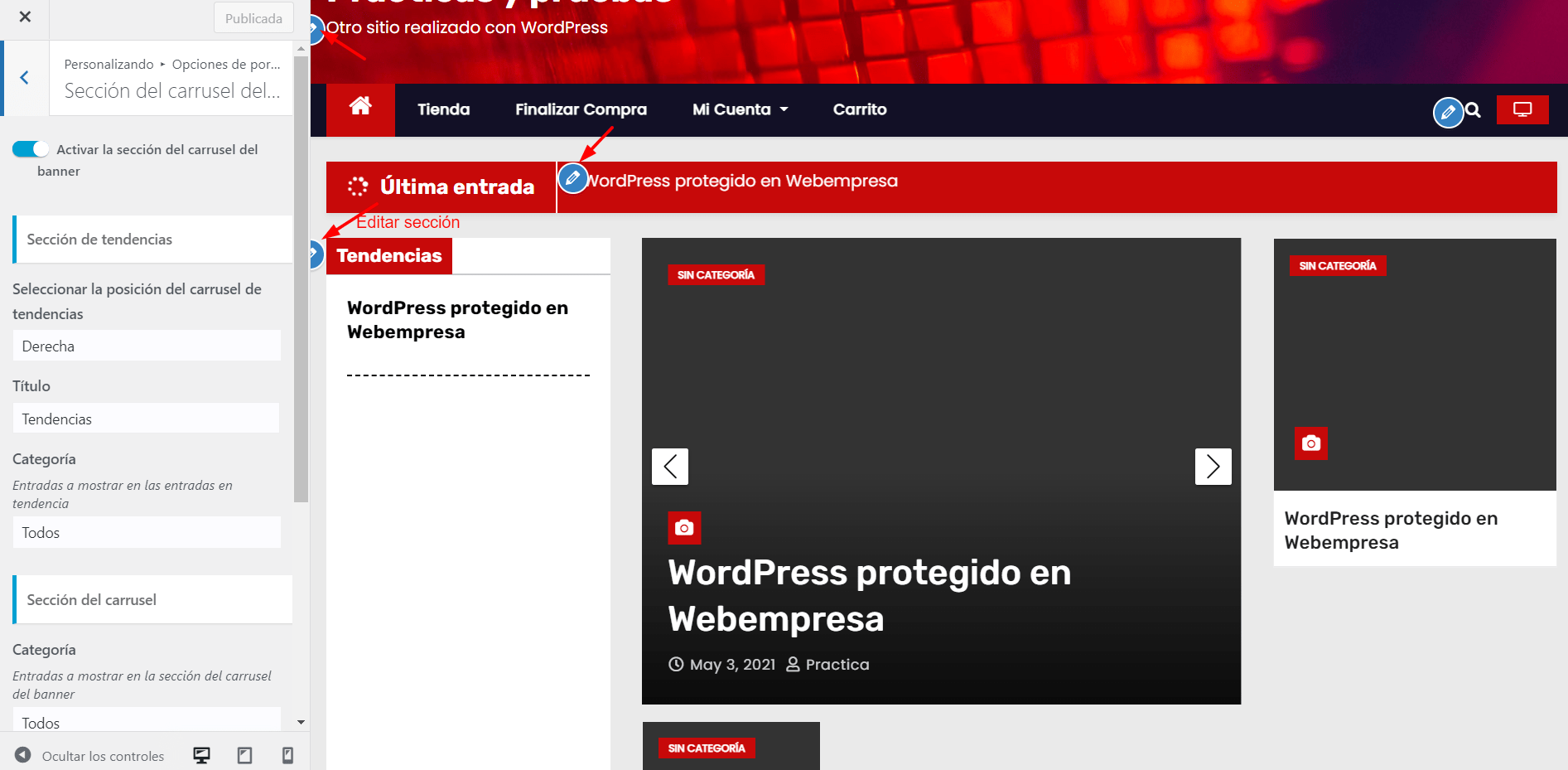Click the May 3, 2021 date link
This screenshot has width=1568, height=770.
click(732, 665)
